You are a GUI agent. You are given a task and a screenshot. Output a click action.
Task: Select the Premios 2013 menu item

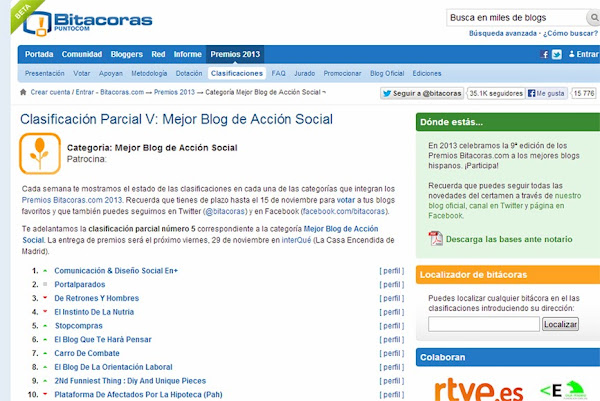(x=235, y=54)
